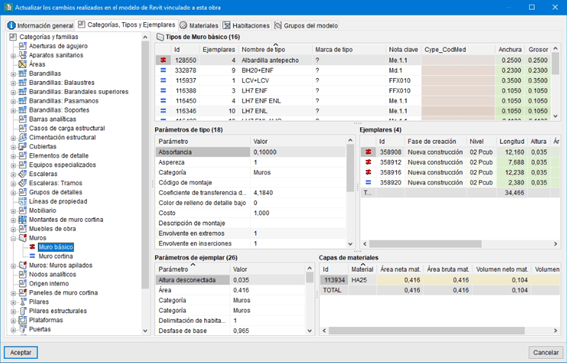Expand the Puertas node
This screenshot has width=567, height=363.
coord(13,329)
